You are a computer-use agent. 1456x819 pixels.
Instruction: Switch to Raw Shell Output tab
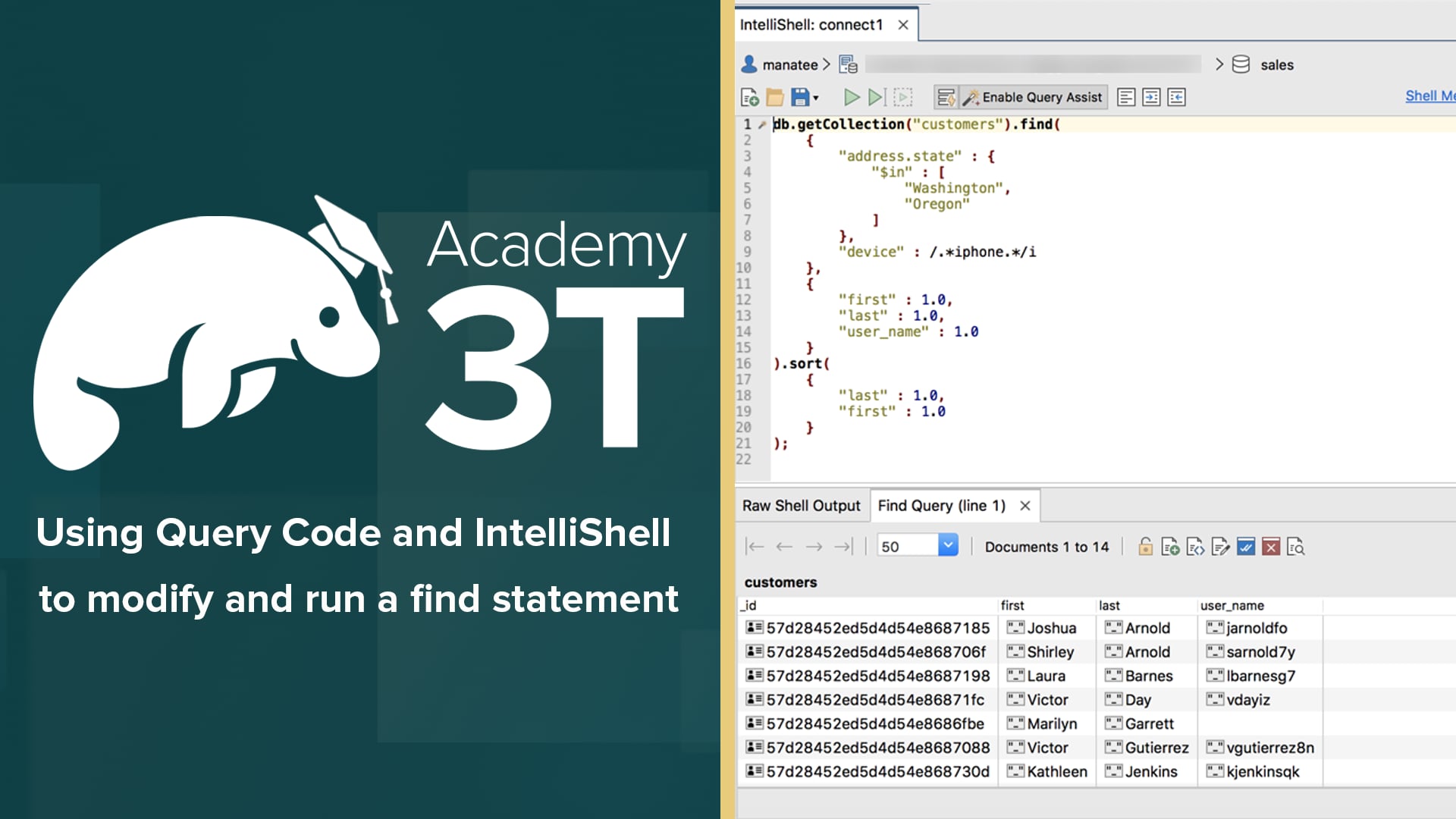[801, 506]
